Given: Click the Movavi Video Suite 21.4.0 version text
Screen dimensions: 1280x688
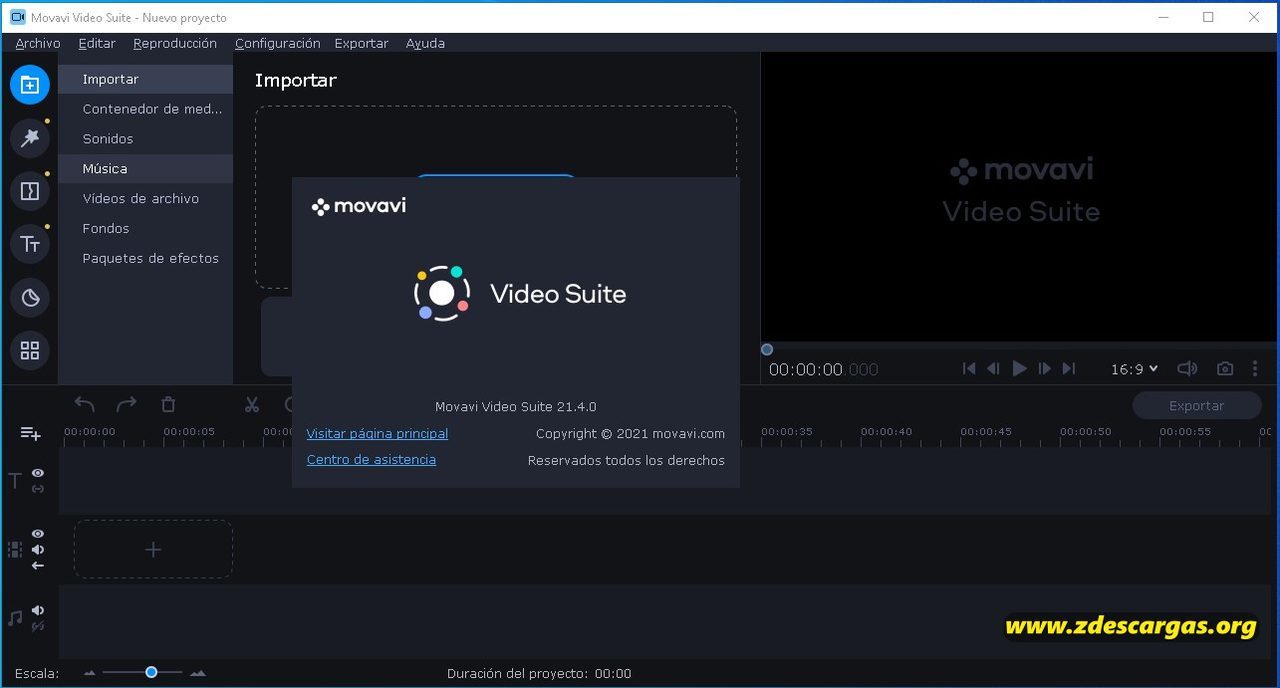Looking at the screenshot, I should click(516, 407).
